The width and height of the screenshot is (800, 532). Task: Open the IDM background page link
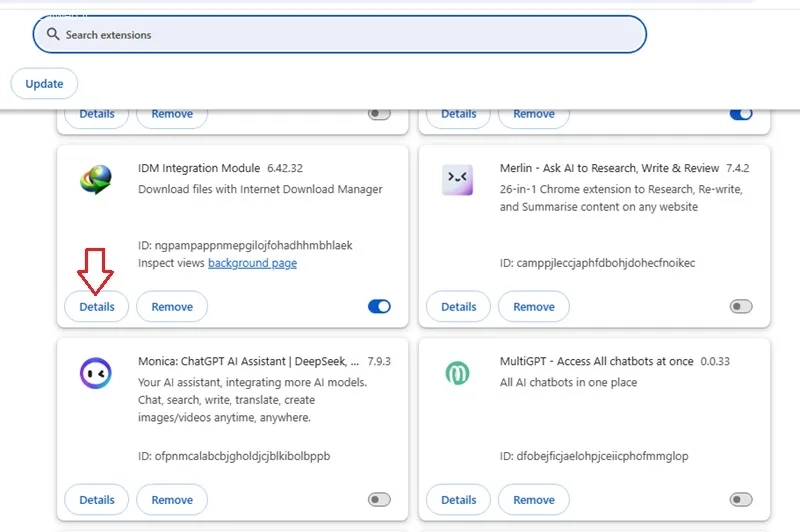[x=252, y=263]
